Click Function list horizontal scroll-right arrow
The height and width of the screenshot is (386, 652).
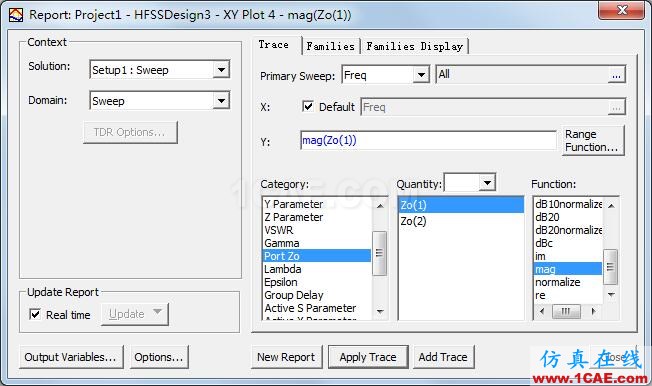(593, 311)
